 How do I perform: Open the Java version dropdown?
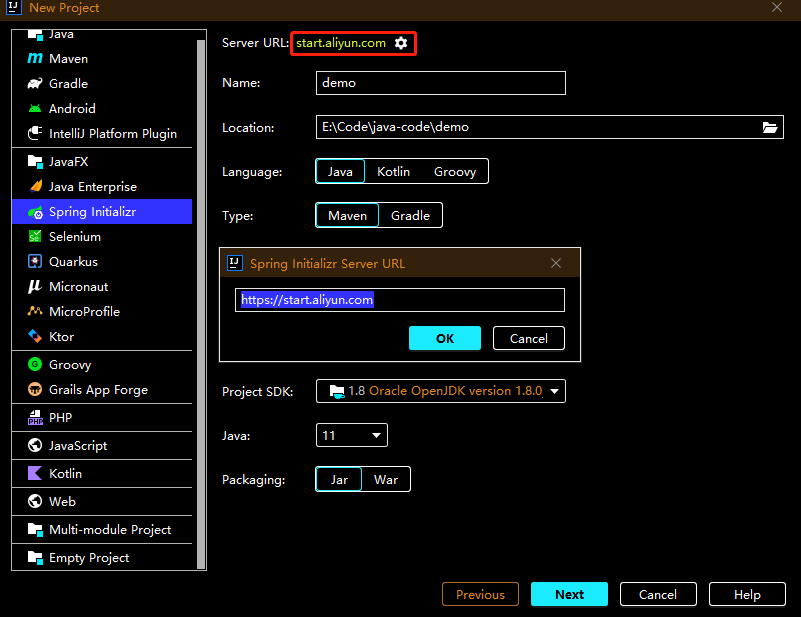[352, 435]
